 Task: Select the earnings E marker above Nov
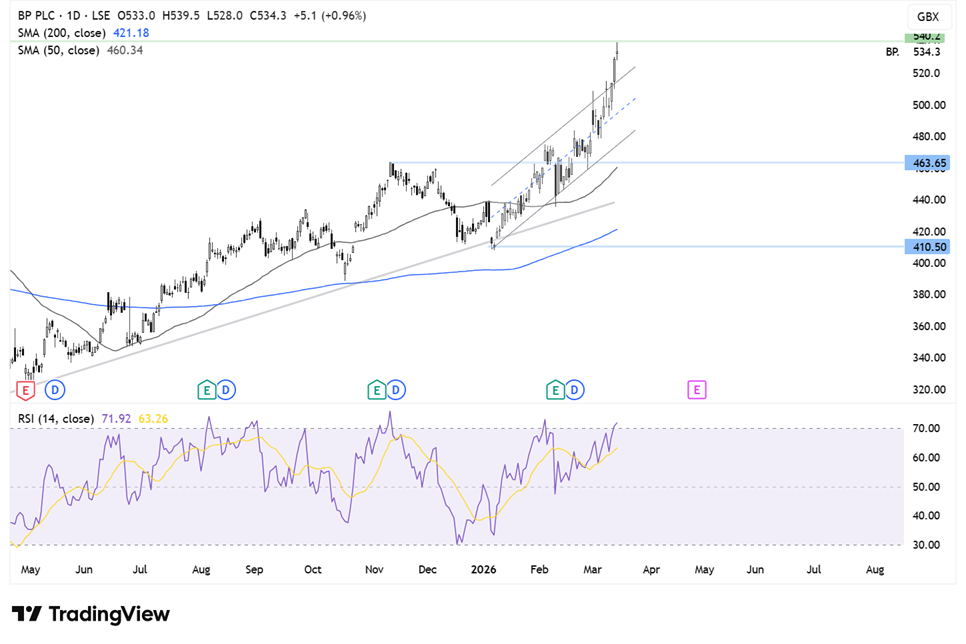point(376,389)
